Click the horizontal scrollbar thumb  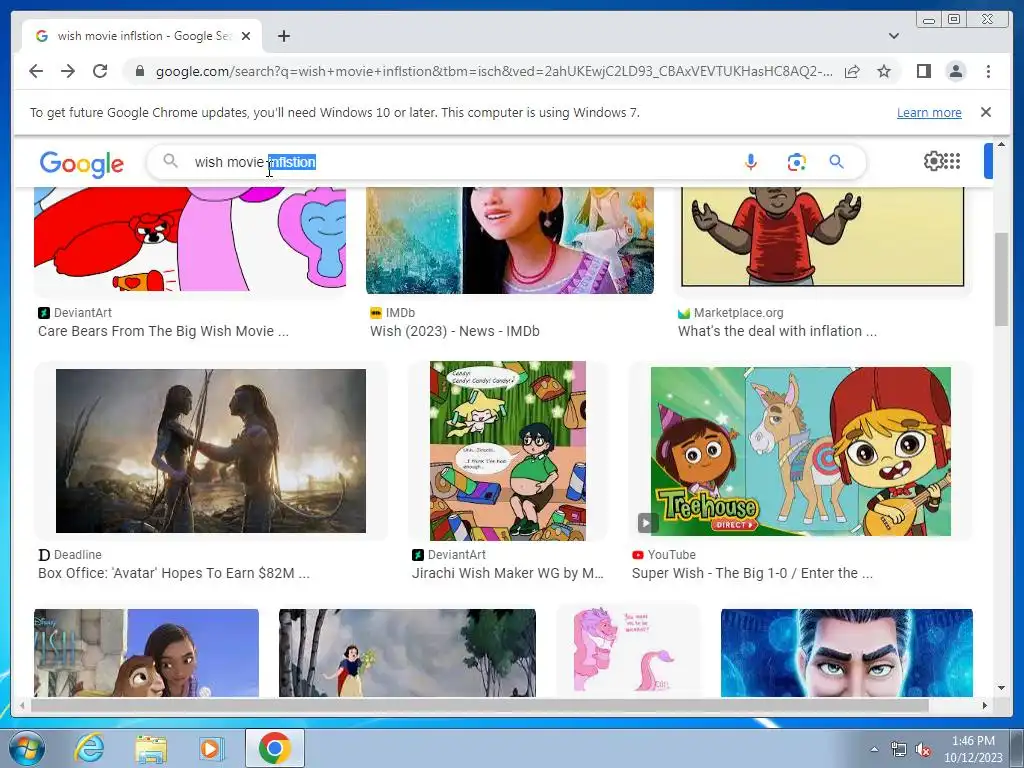coord(480,705)
